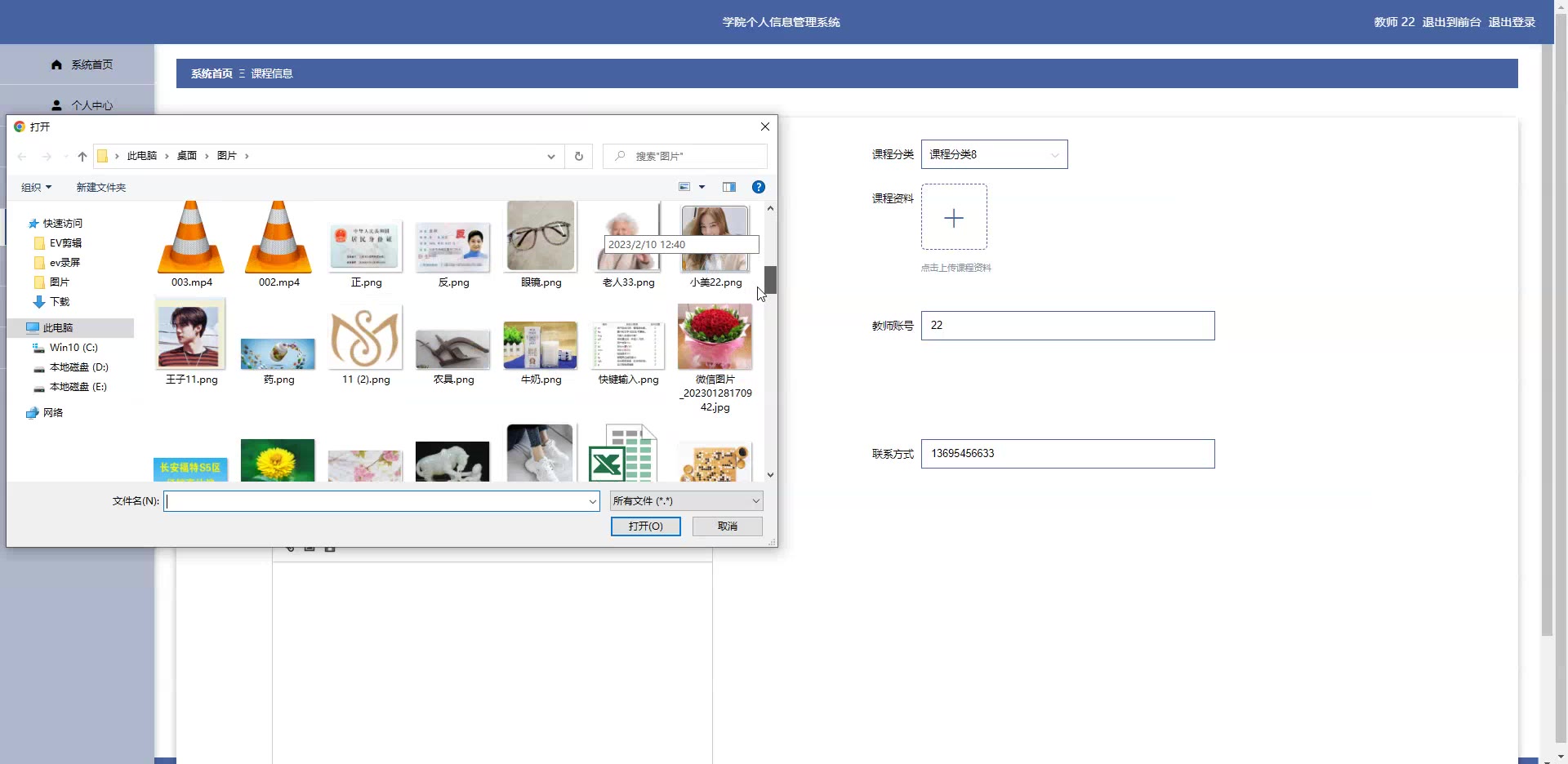The width and height of the screenshot is (1568, 764).
Task: Click 退出登录 in the top header
Action: [x=1511, y=22]
